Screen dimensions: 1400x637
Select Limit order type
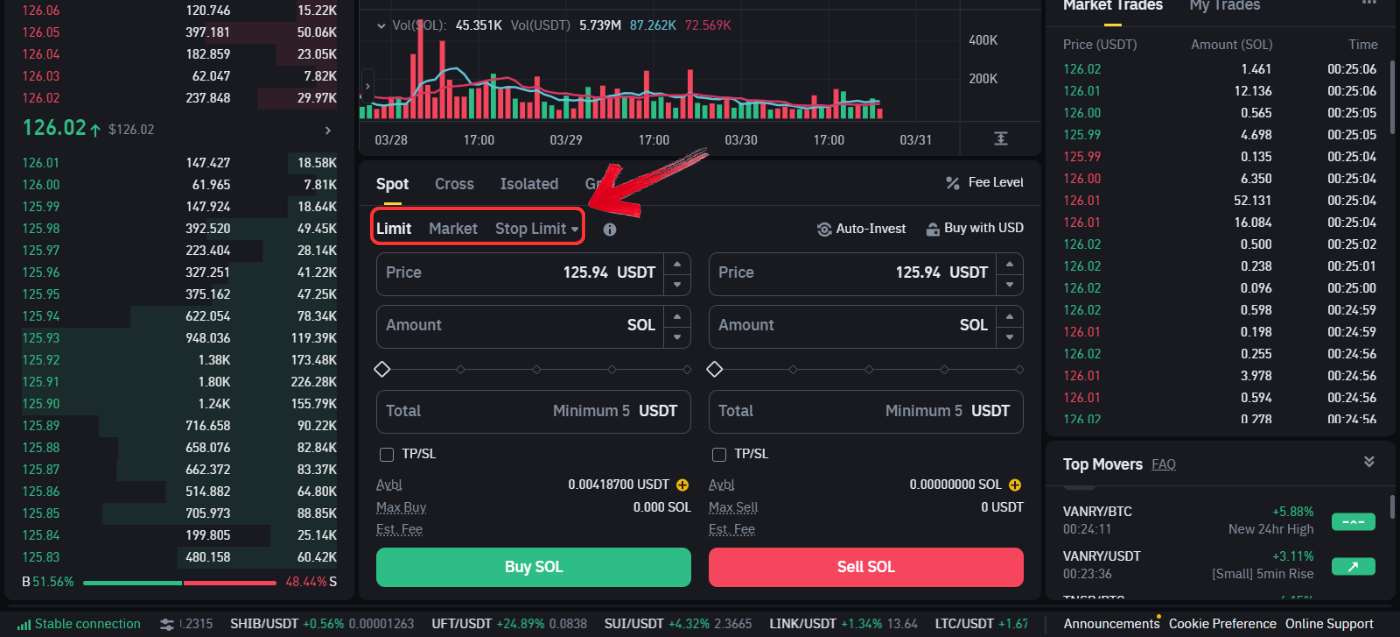point(394,229)
